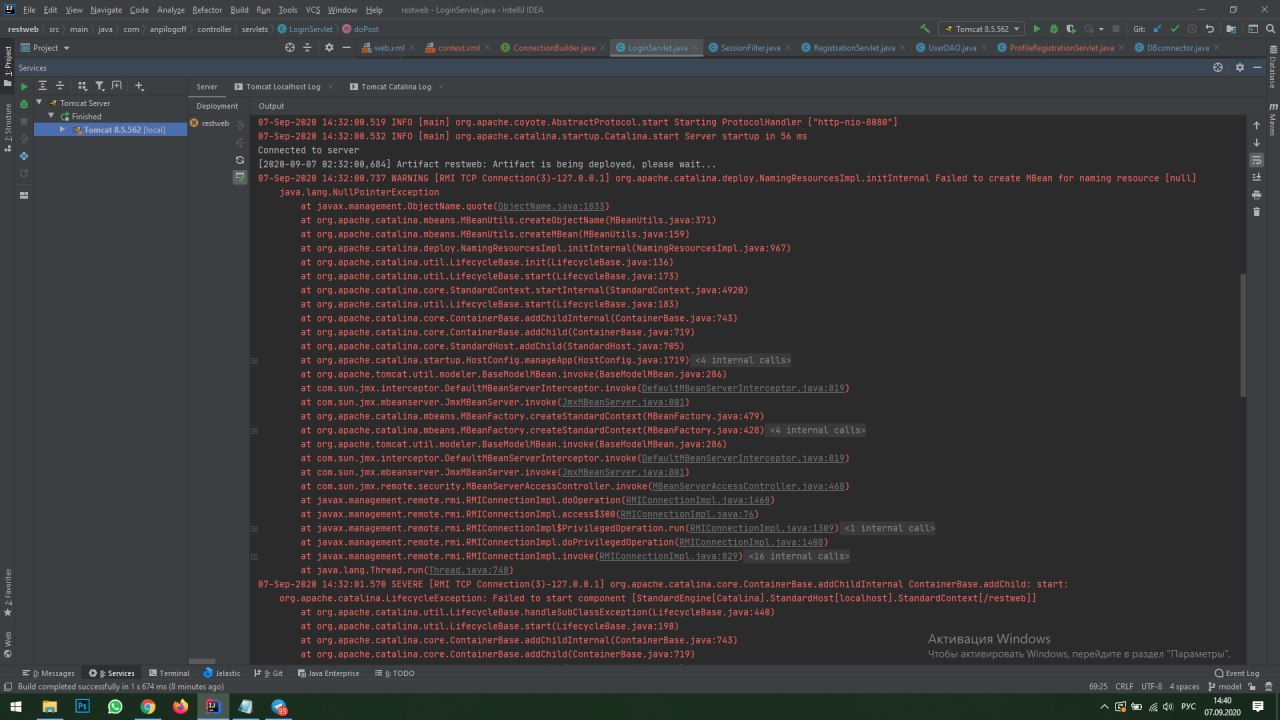The image size is (1280, 720).
Task: Expand Tomcat 8.5.562 [local] node
Action: pyautogui.click(x=62, y=129)
